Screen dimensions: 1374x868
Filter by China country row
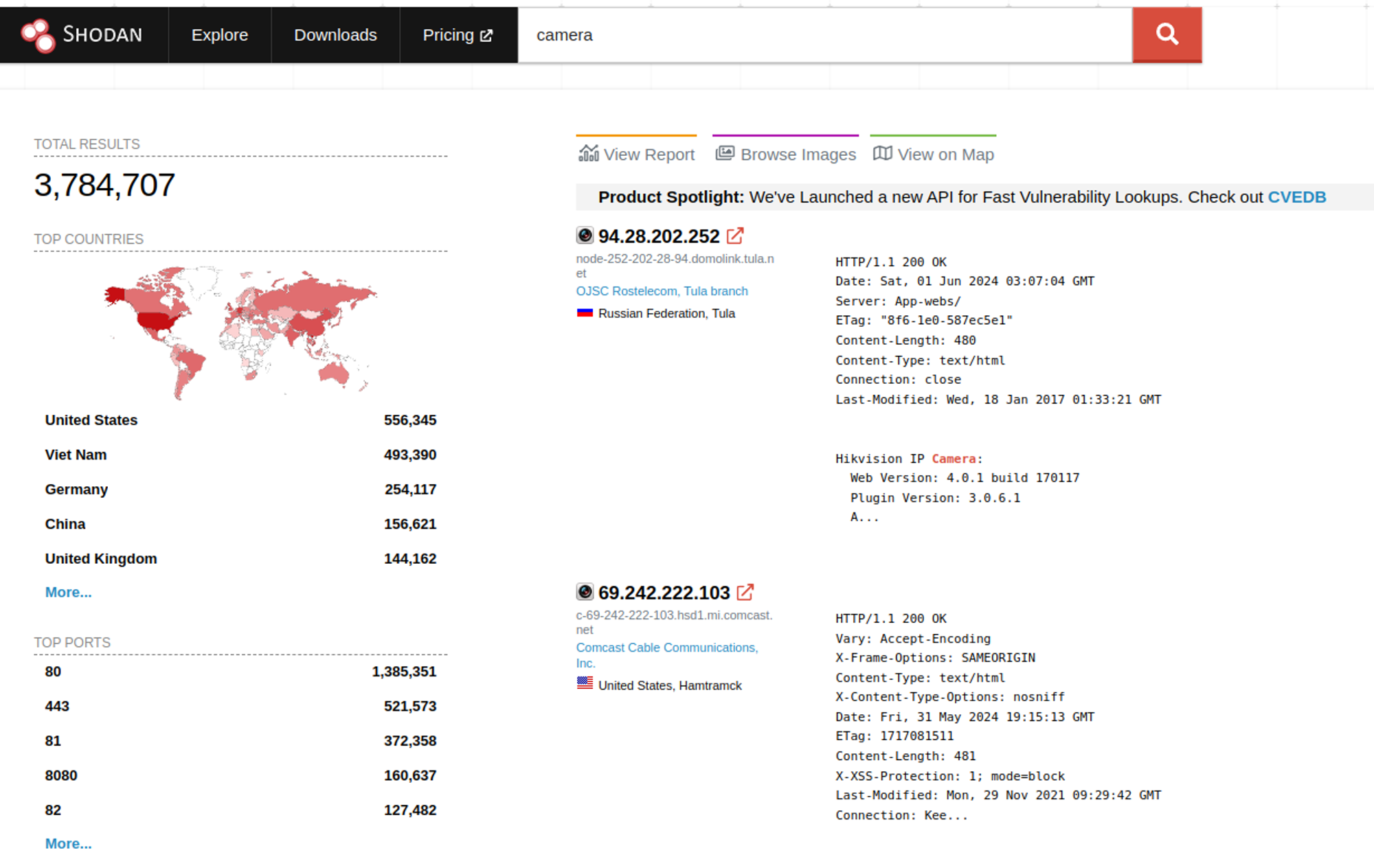[240, 524]
